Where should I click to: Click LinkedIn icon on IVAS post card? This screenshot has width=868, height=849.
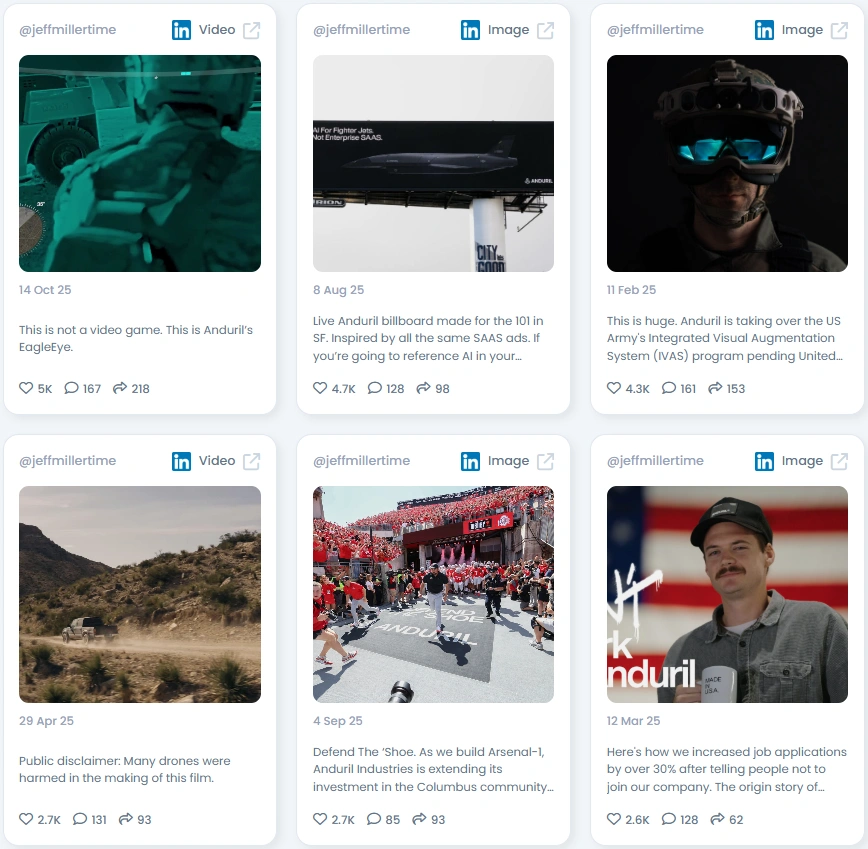(764, 30)
